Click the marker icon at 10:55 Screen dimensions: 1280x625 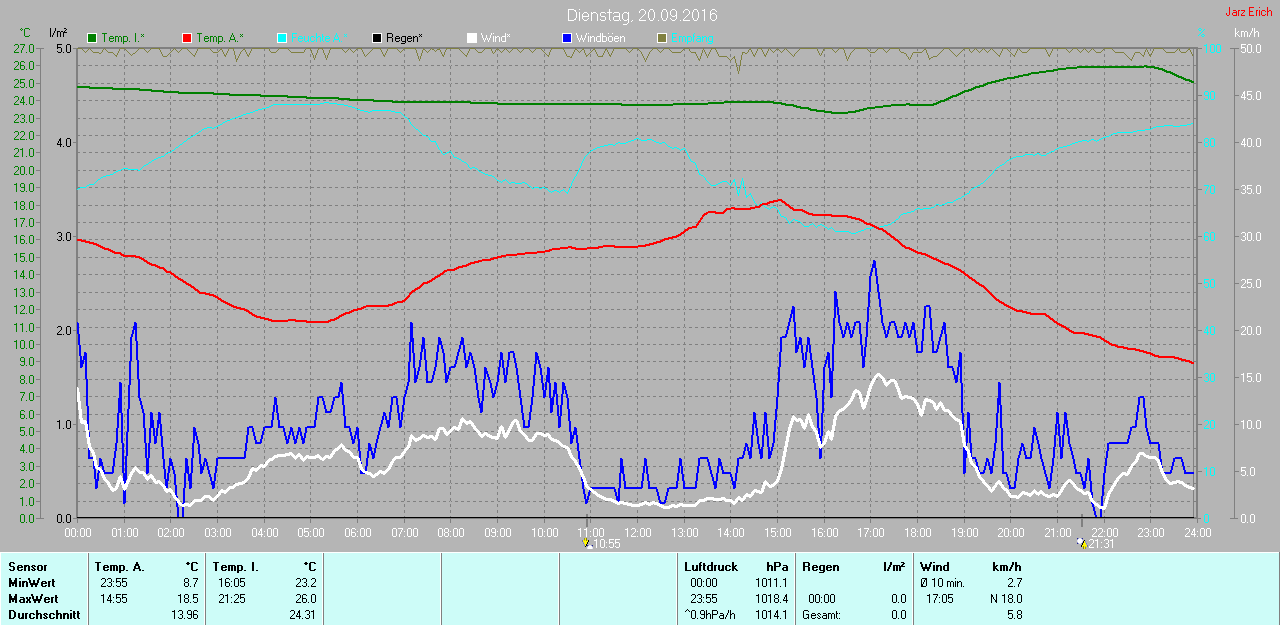tap(586, 543)
